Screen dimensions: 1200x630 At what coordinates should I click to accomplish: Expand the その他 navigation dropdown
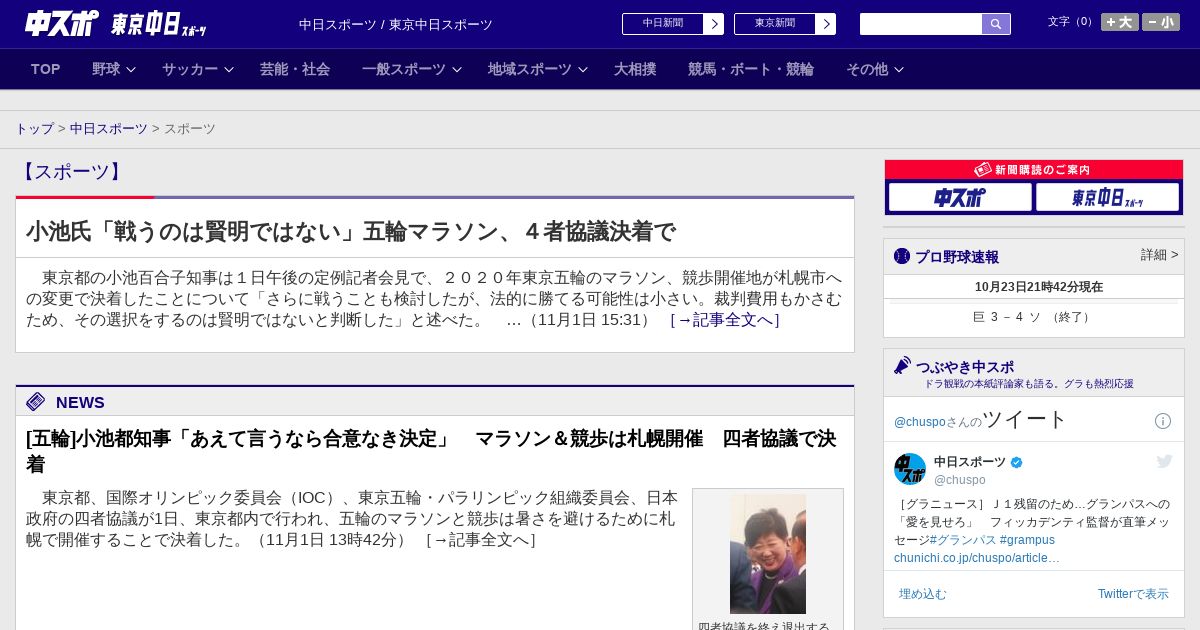pyautogui.click(x=875, y=69)
